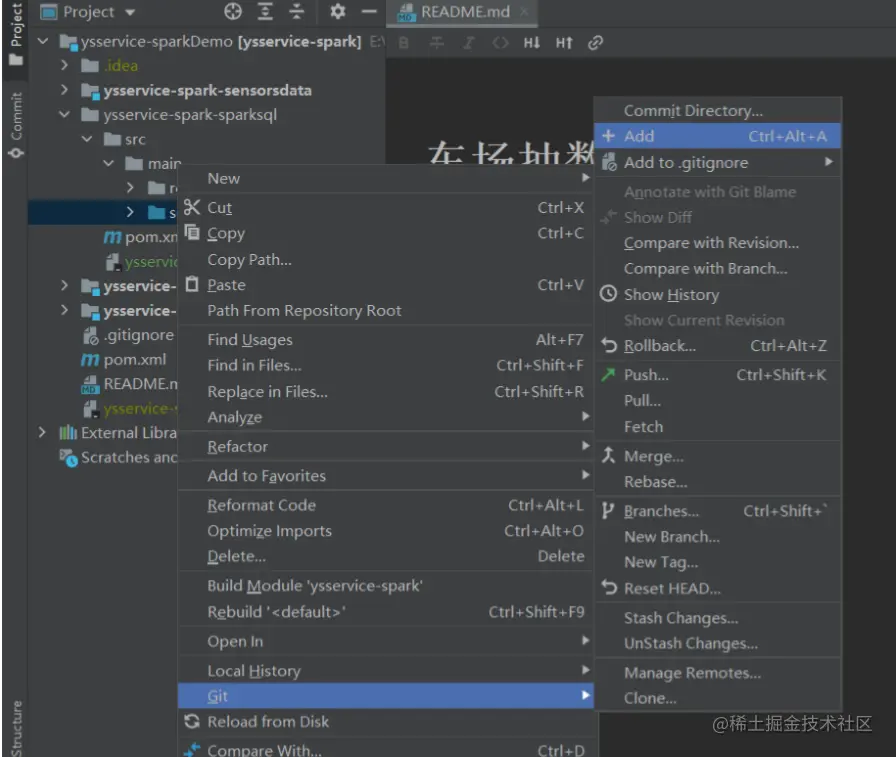
Task: Decrease header level with H down icon
Action: click(531, 43)
